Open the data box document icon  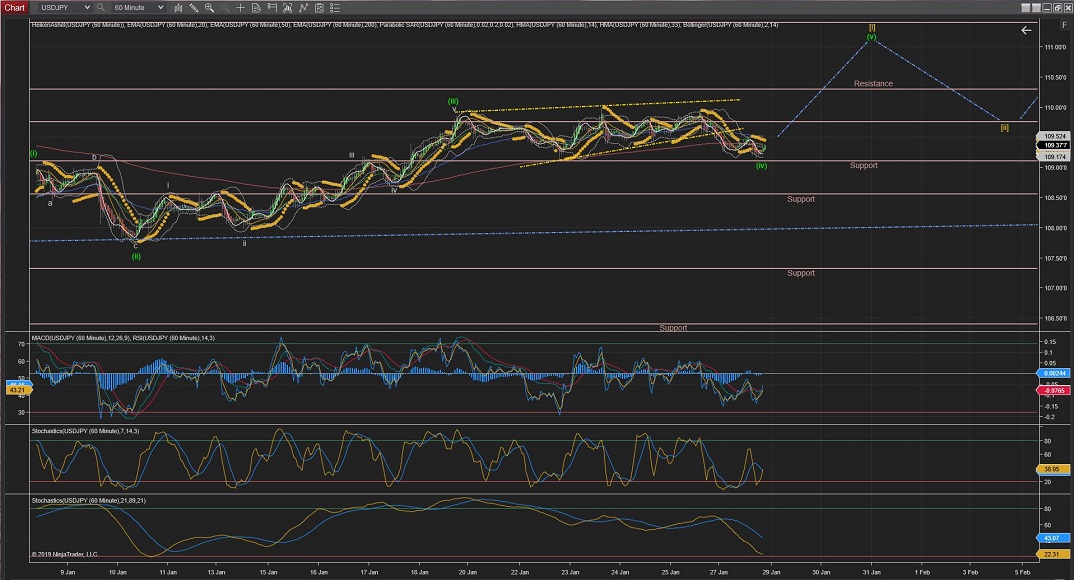[256, 8]
